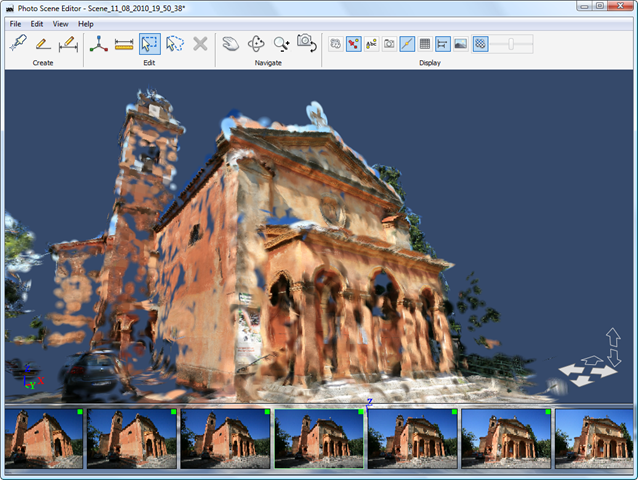638x480 pixels.
Task: Select the yellow ruler measure tool
Action: (124, 43)
